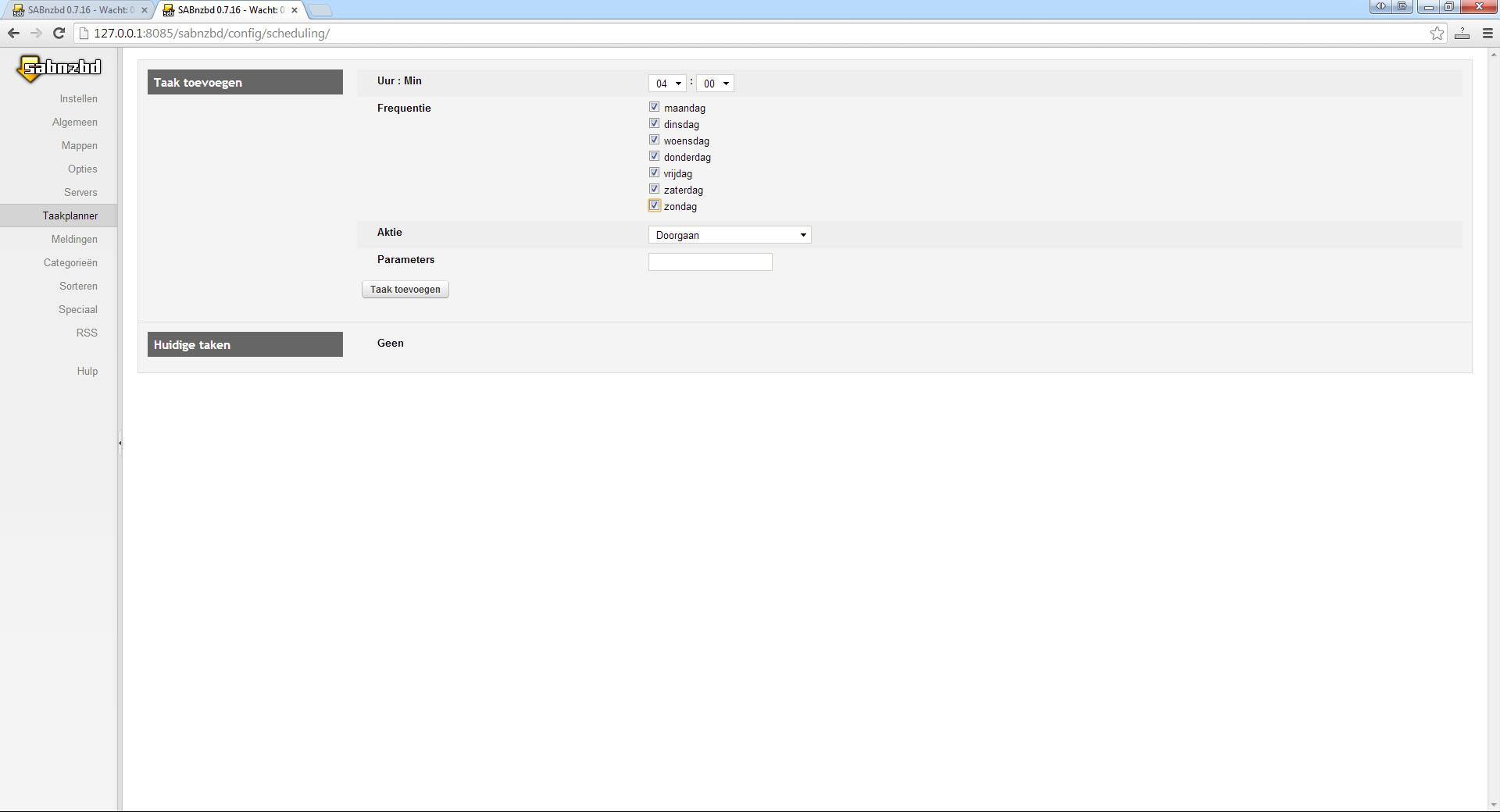The height and width of the screenshot is (812, 1500).
Task: Open Speciaal settings
Action: [77, 309]
